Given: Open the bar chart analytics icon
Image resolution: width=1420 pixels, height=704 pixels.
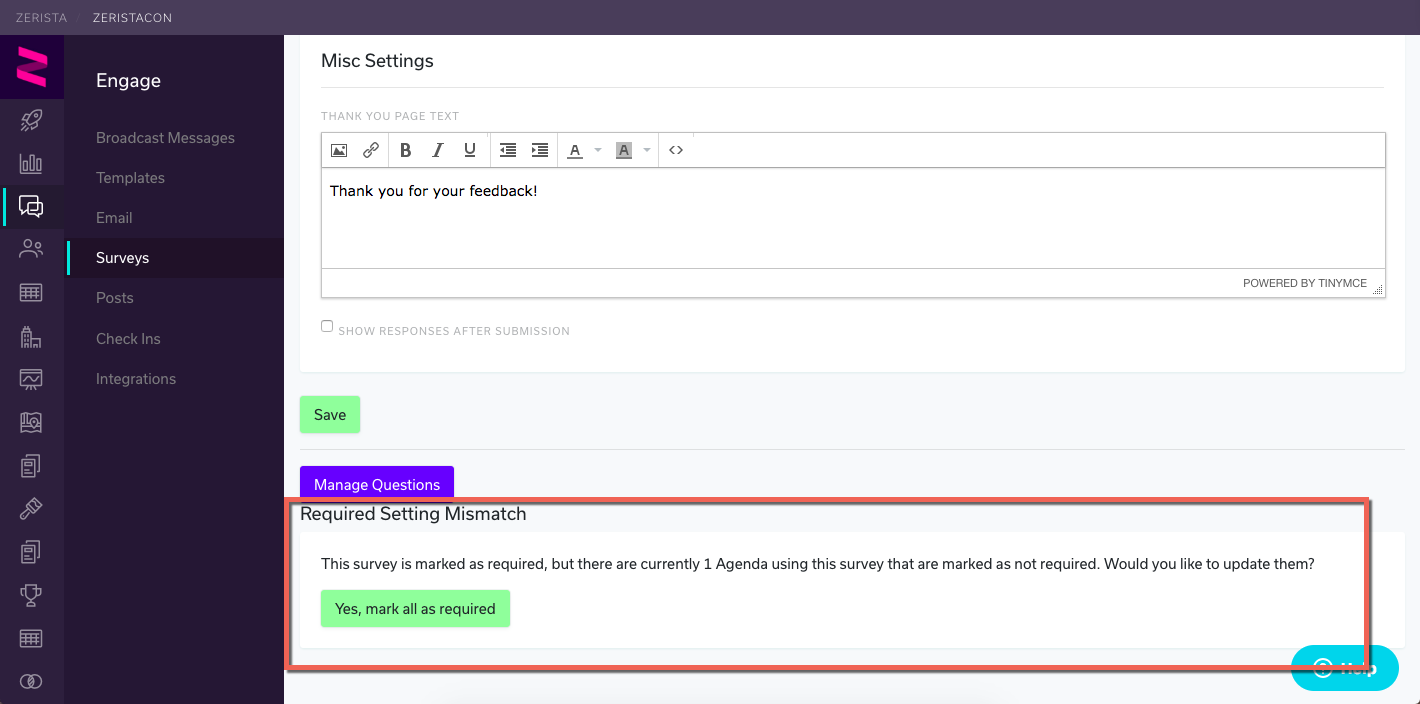Looking at the screenshot, I should tap(31, 164).
